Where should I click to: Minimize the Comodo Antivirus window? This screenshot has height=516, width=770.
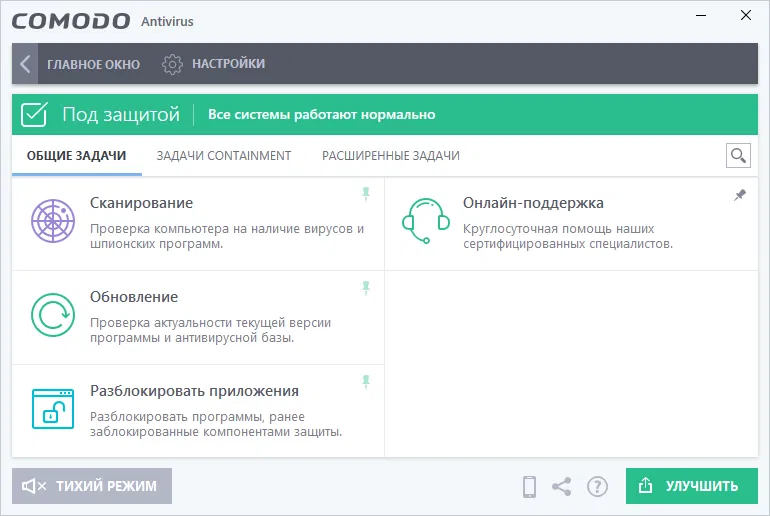click(701, 16)
